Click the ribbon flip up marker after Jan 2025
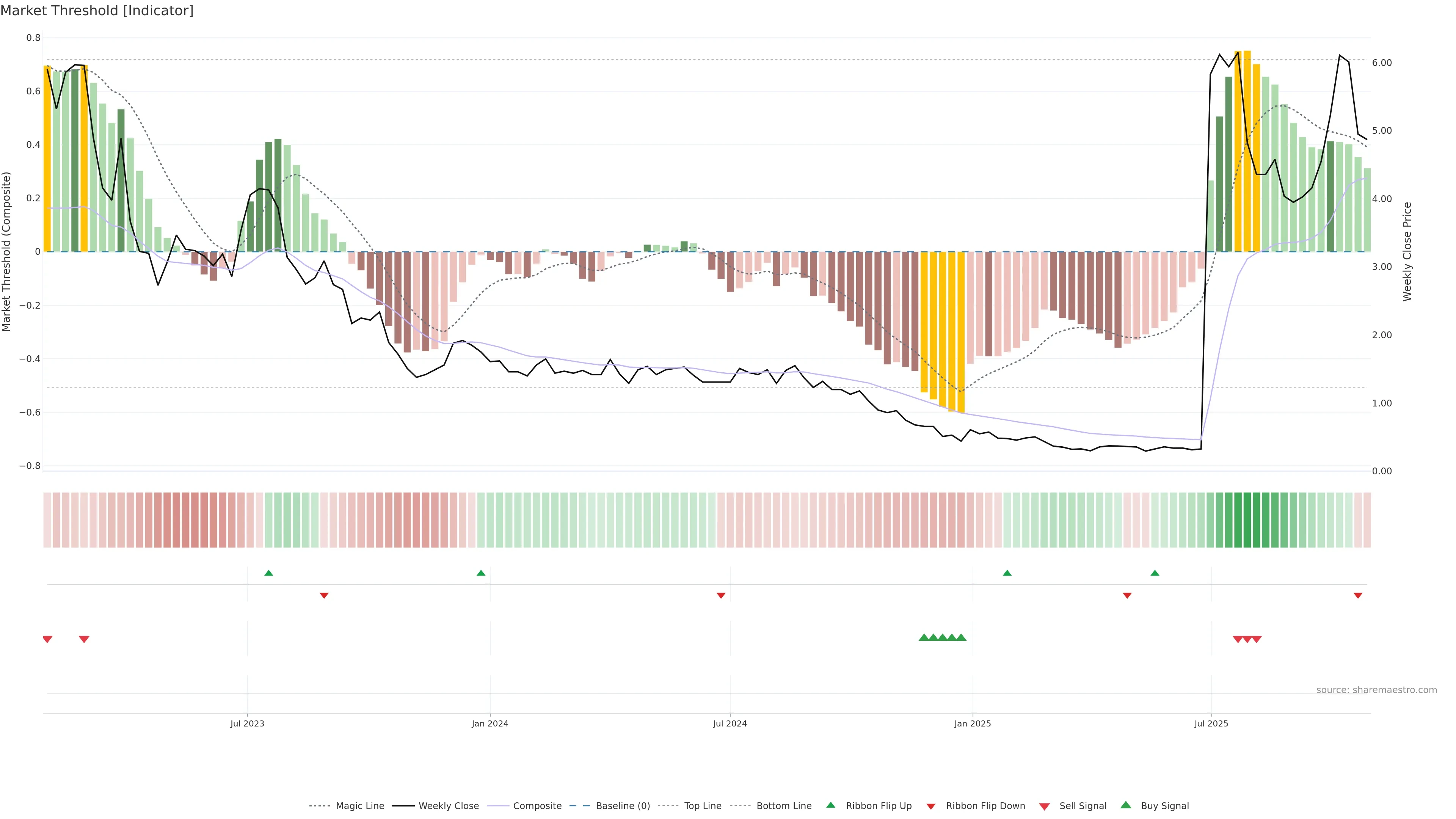This screenshot has width=1456, height=819. 1007,573
